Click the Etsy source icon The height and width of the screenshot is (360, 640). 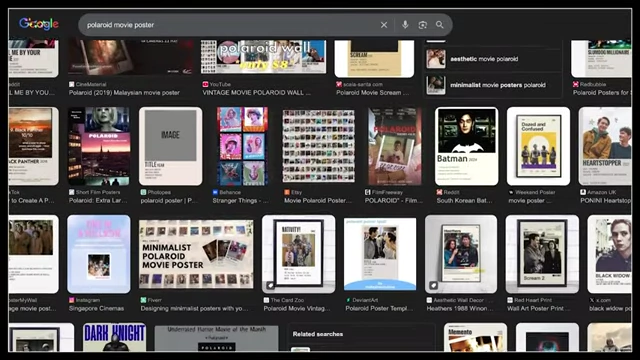tap(287, 192)
